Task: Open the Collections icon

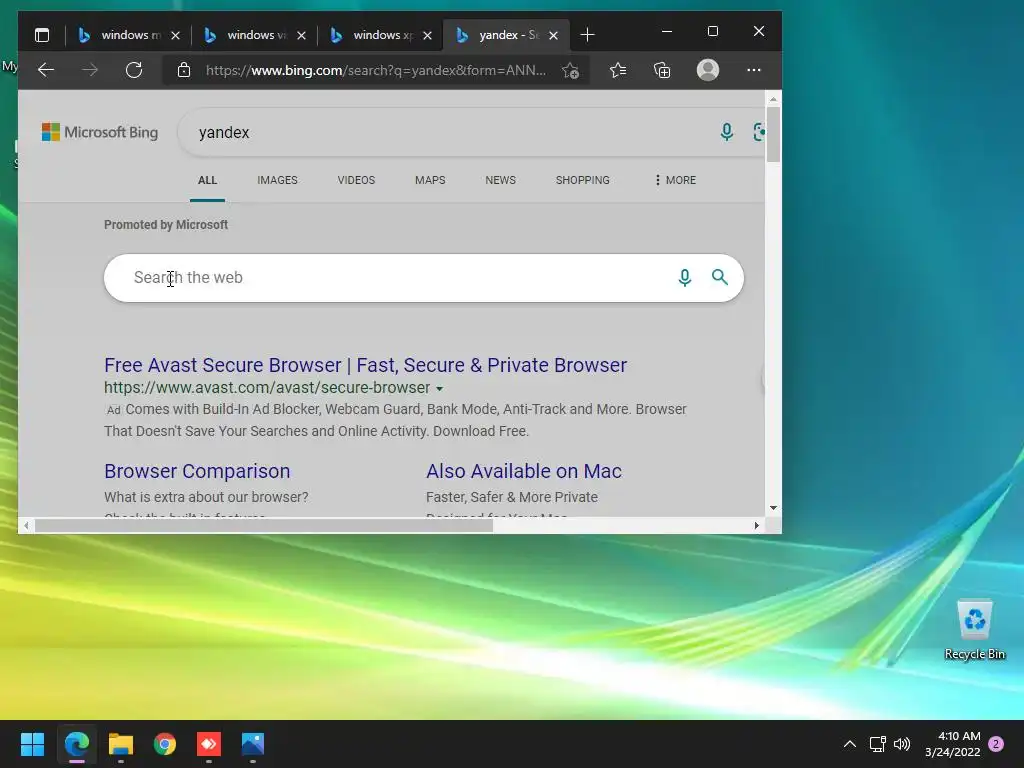Action: [662, 70]
